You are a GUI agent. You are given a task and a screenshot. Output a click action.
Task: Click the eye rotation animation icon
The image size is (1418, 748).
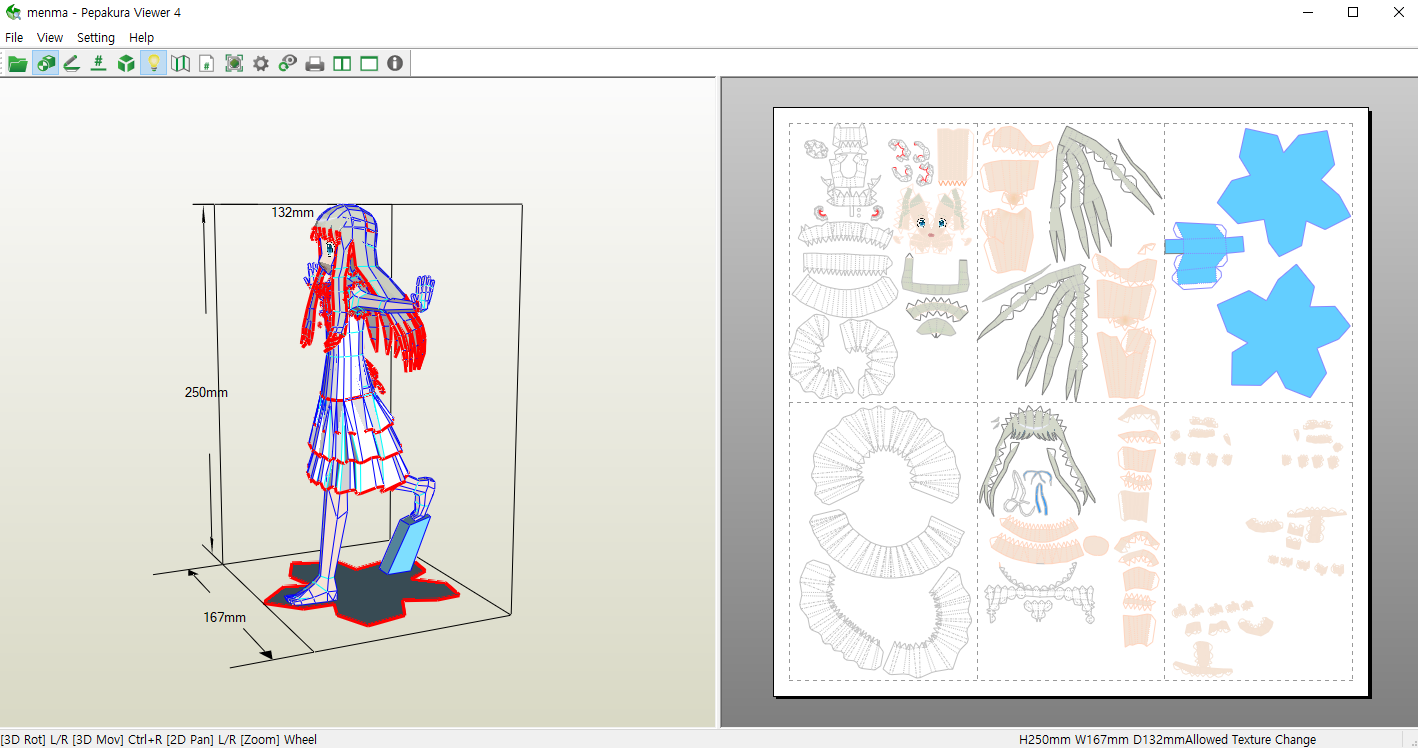288,64
